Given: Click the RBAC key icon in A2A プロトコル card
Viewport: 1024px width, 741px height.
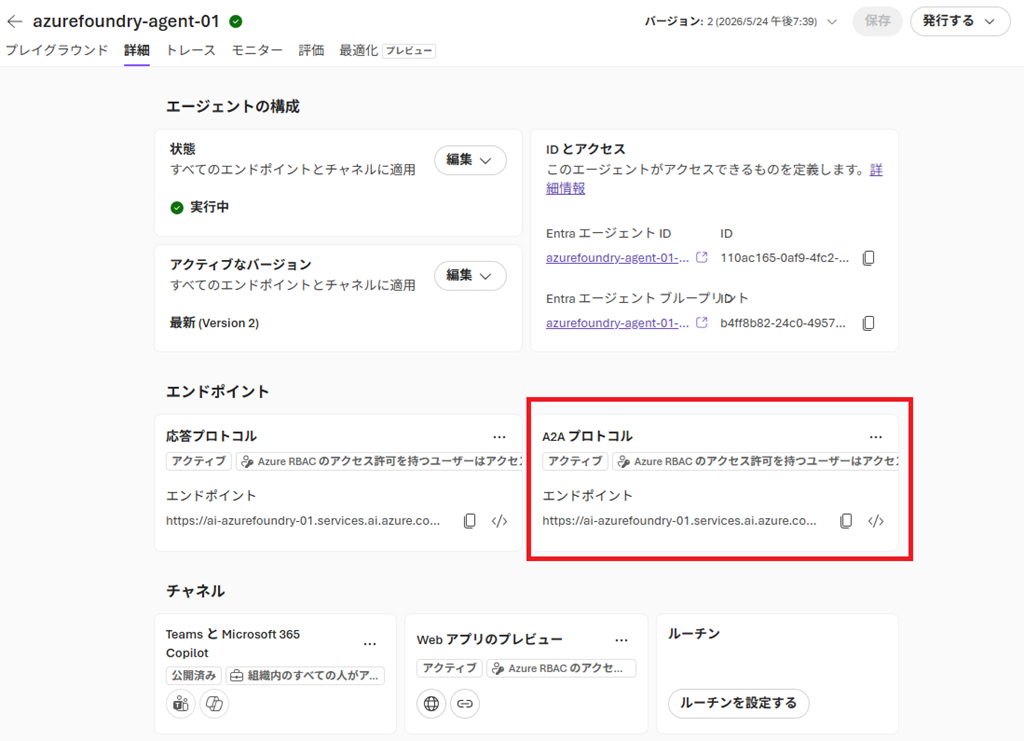Looking at the screenshot, I should [624, 462].
